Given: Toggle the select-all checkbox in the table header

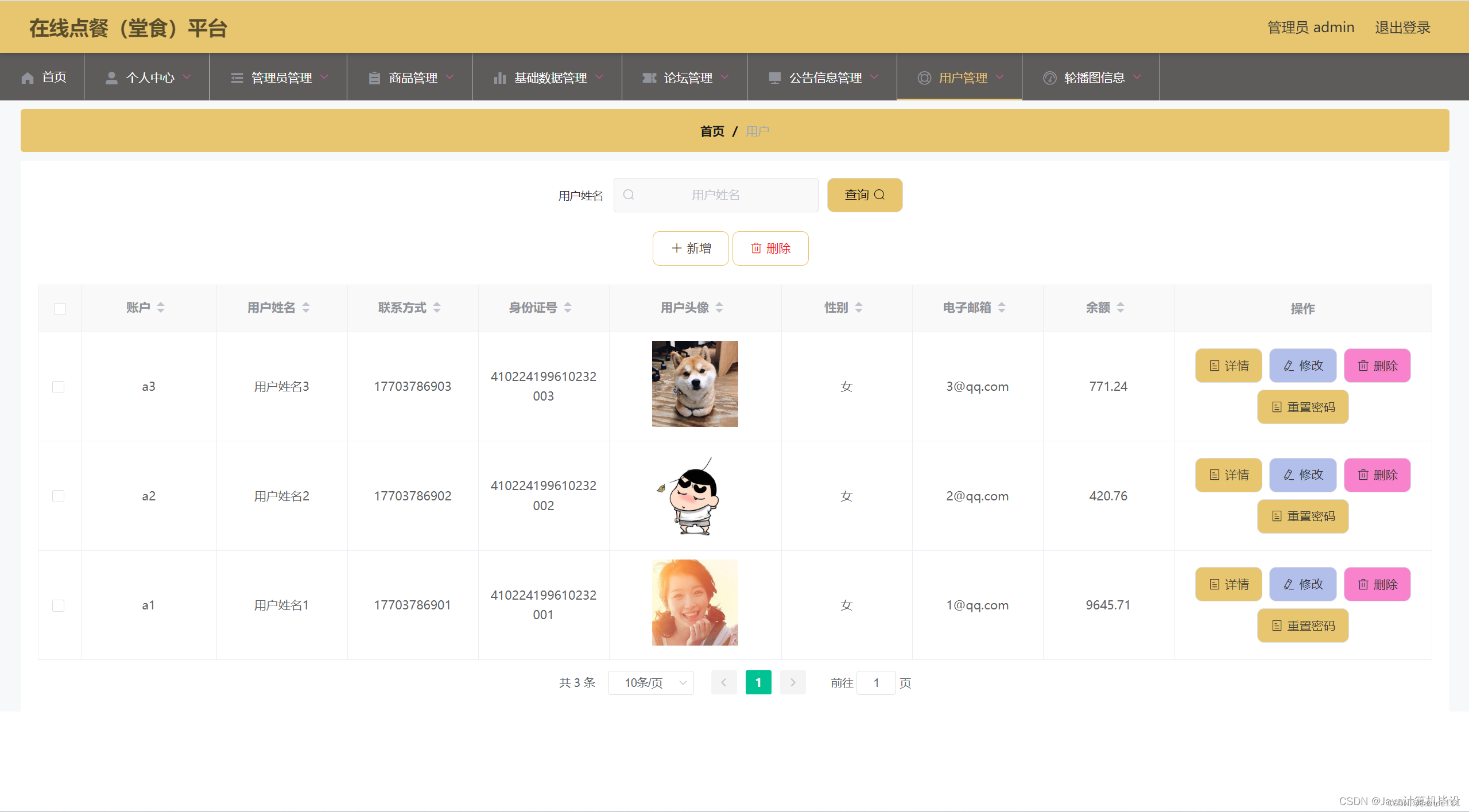Looking at the screenshot, I should click(60, 309).
